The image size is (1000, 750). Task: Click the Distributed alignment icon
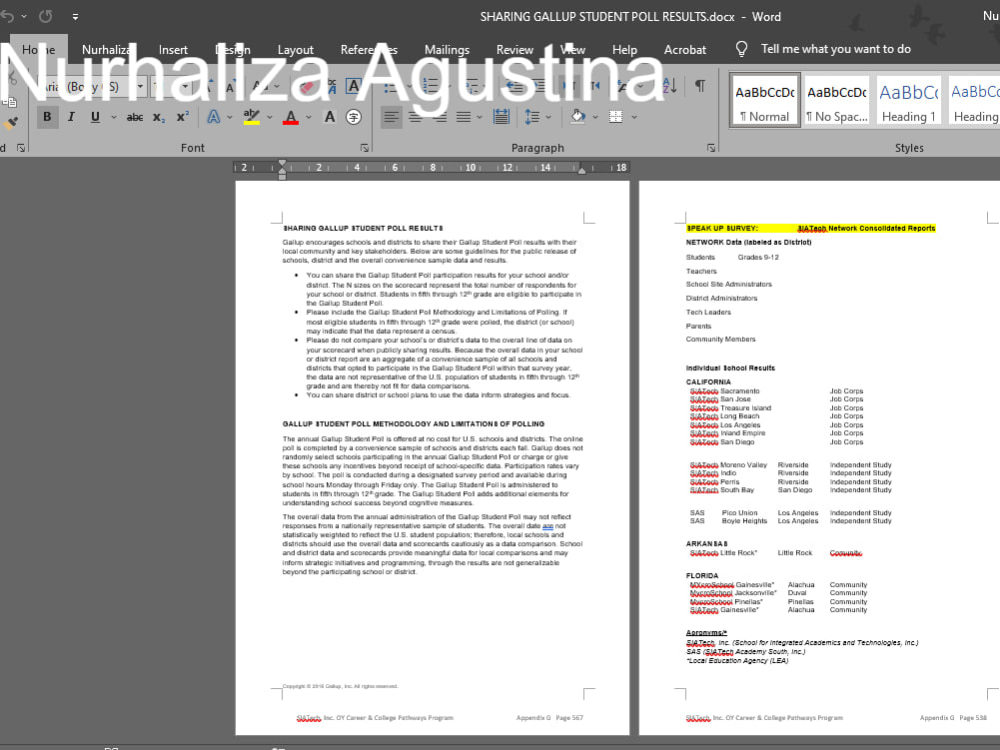501,117
